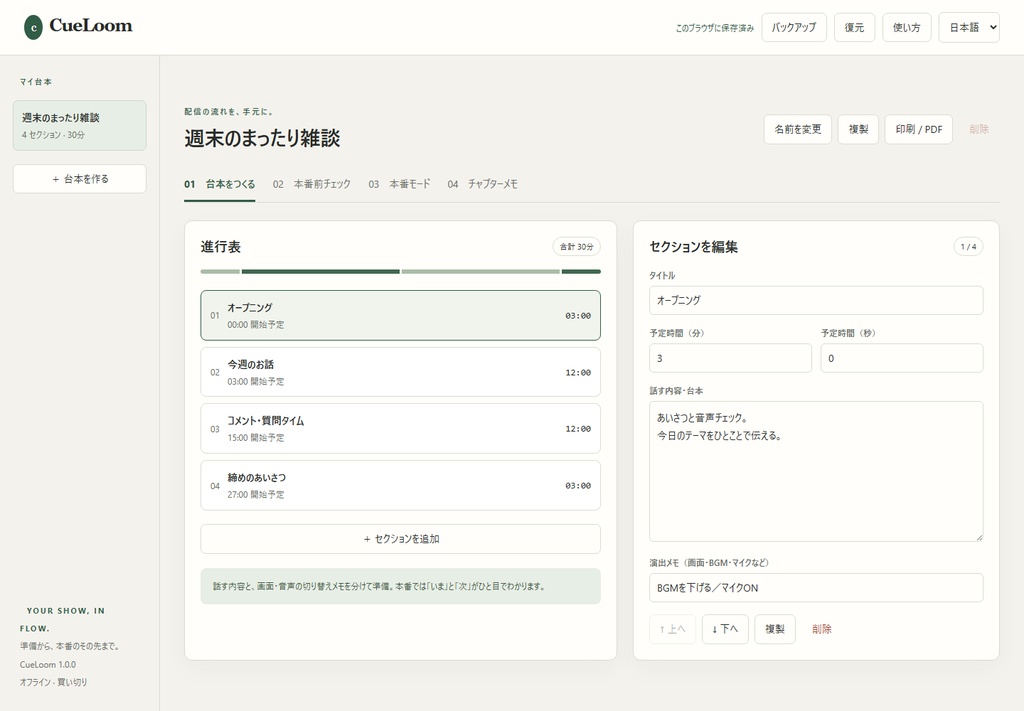
Task: Open the 日本語 language dropdown
Action: pos(969,27)
